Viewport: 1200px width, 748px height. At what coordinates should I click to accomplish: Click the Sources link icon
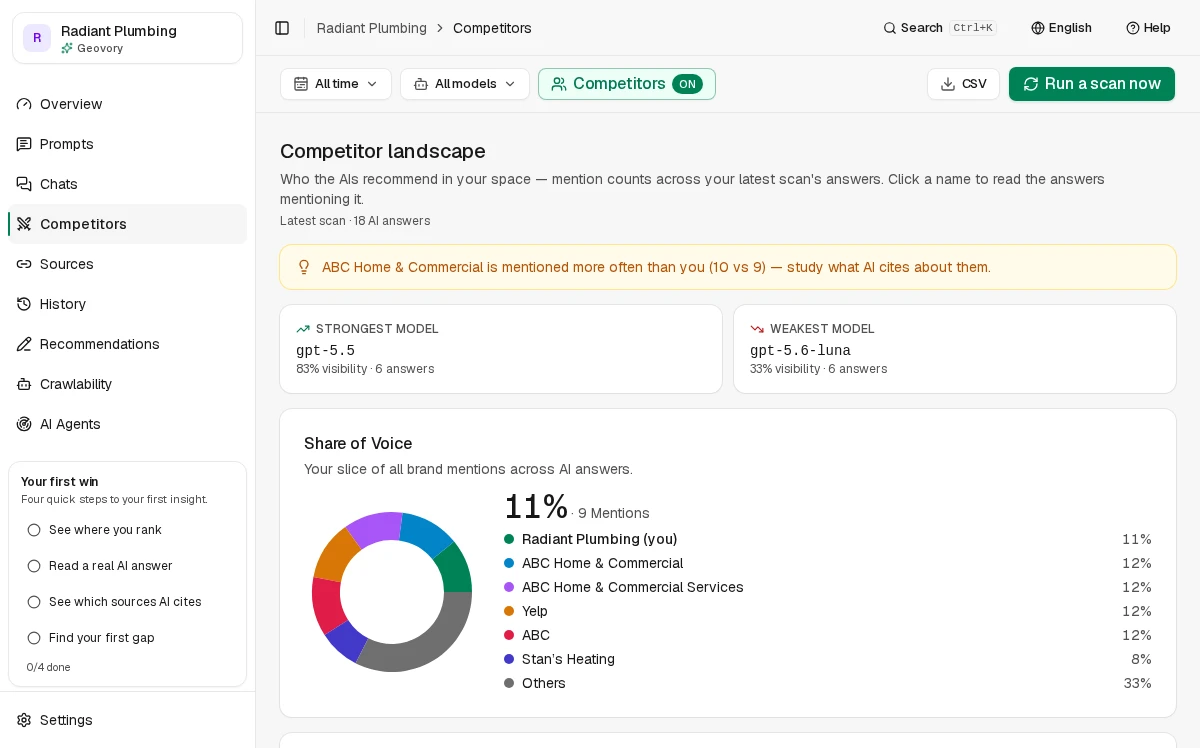(24, 264)
